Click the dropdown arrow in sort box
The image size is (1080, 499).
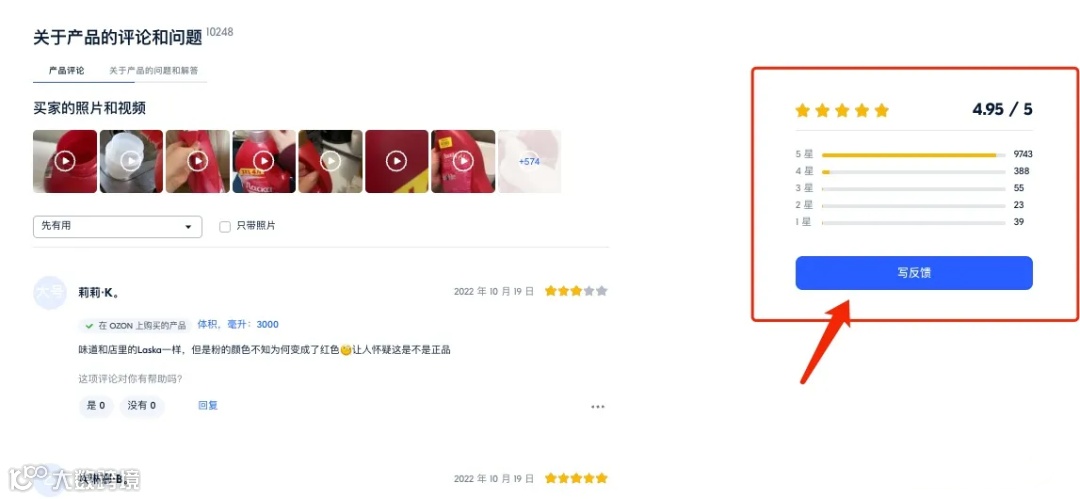pyautogui.click(x=188, y=227)
